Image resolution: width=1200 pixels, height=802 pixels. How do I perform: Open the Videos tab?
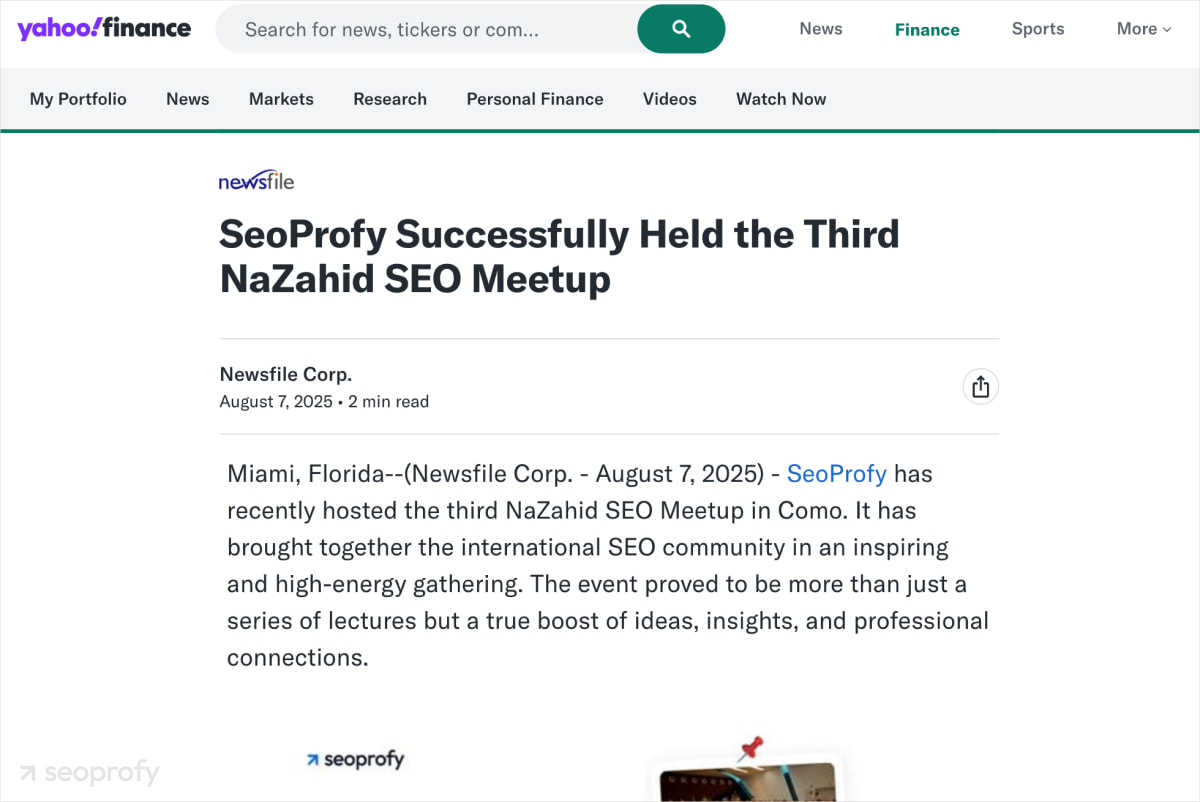click(669, 99)
